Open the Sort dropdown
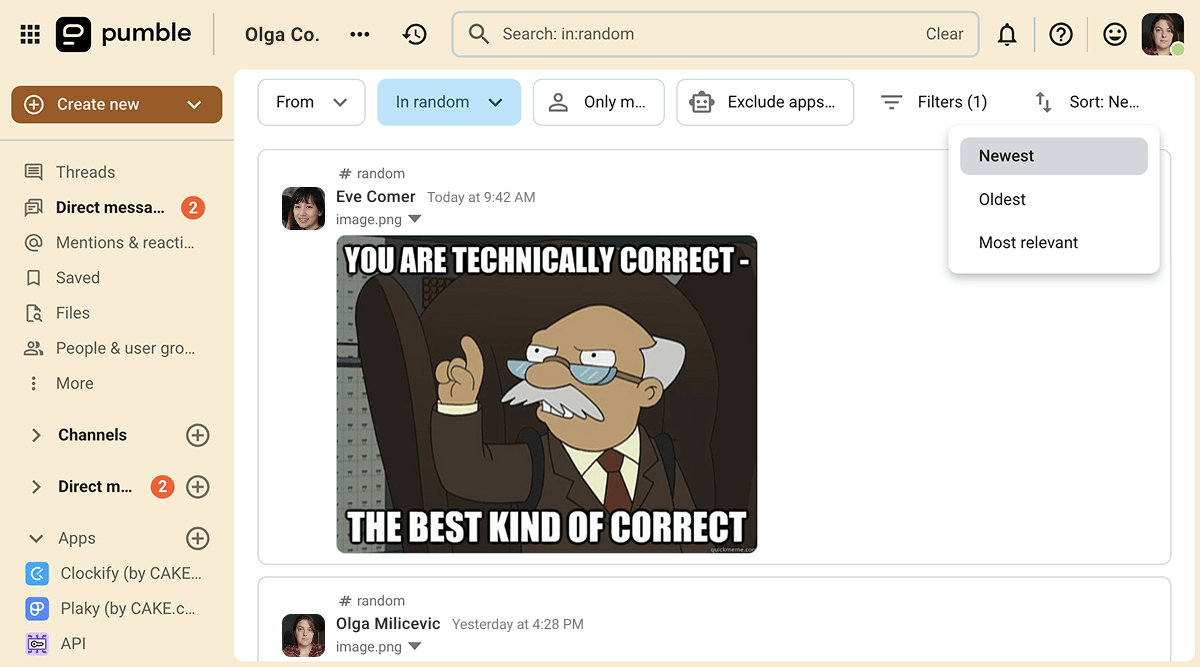This screenshot has height=667, width=1200. coord(1087,102)
